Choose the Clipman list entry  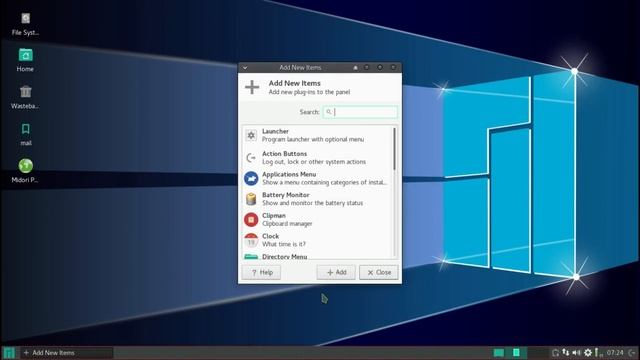[x=317, y=220]
